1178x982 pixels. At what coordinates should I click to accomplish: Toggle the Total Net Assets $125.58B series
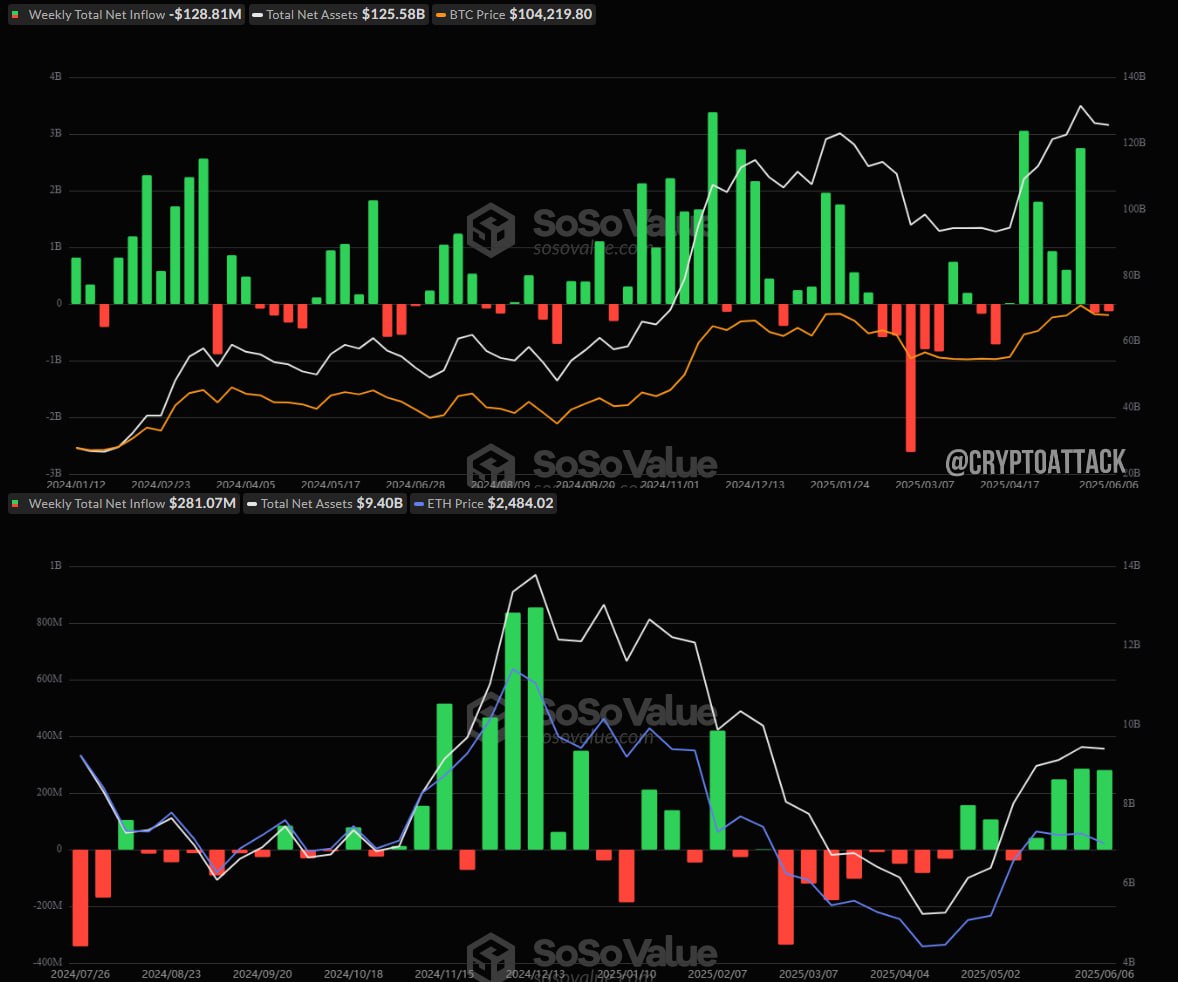point(339,14)
